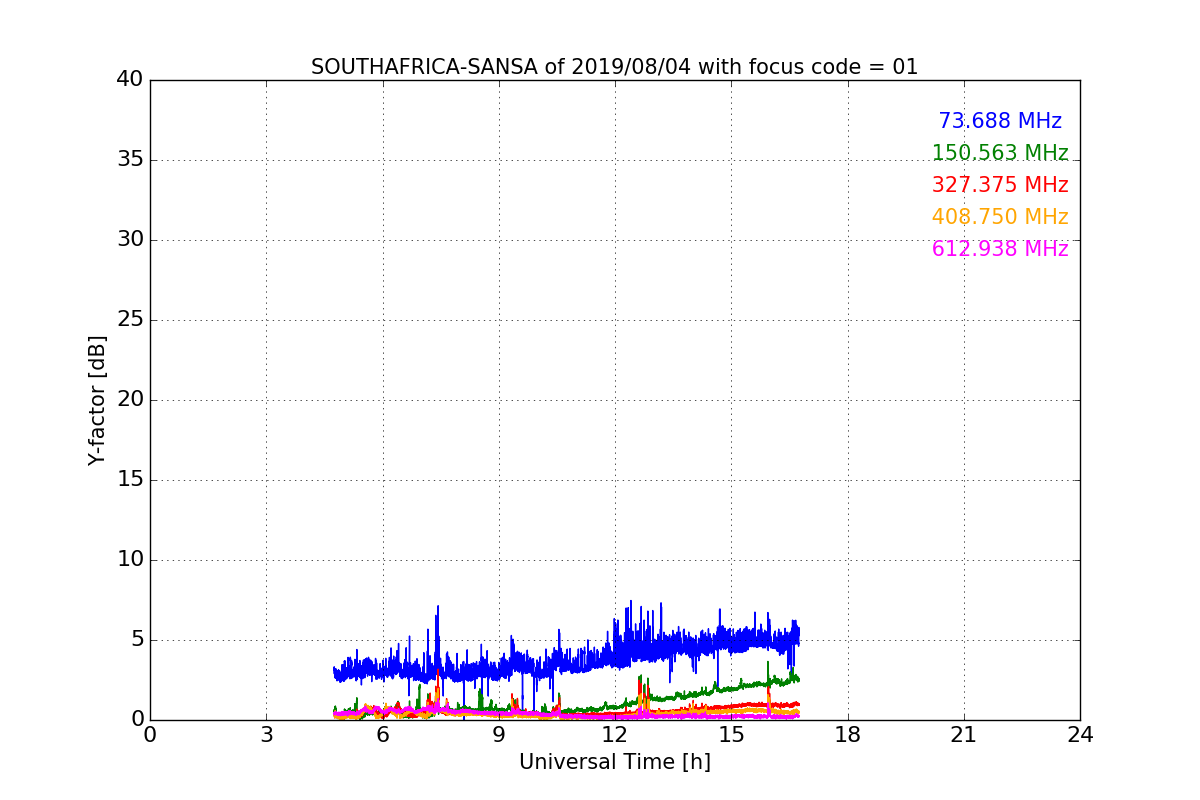Click the Y-factor [dB] axis label
This screenshot has height=800, width=1200.
[97, 400]
